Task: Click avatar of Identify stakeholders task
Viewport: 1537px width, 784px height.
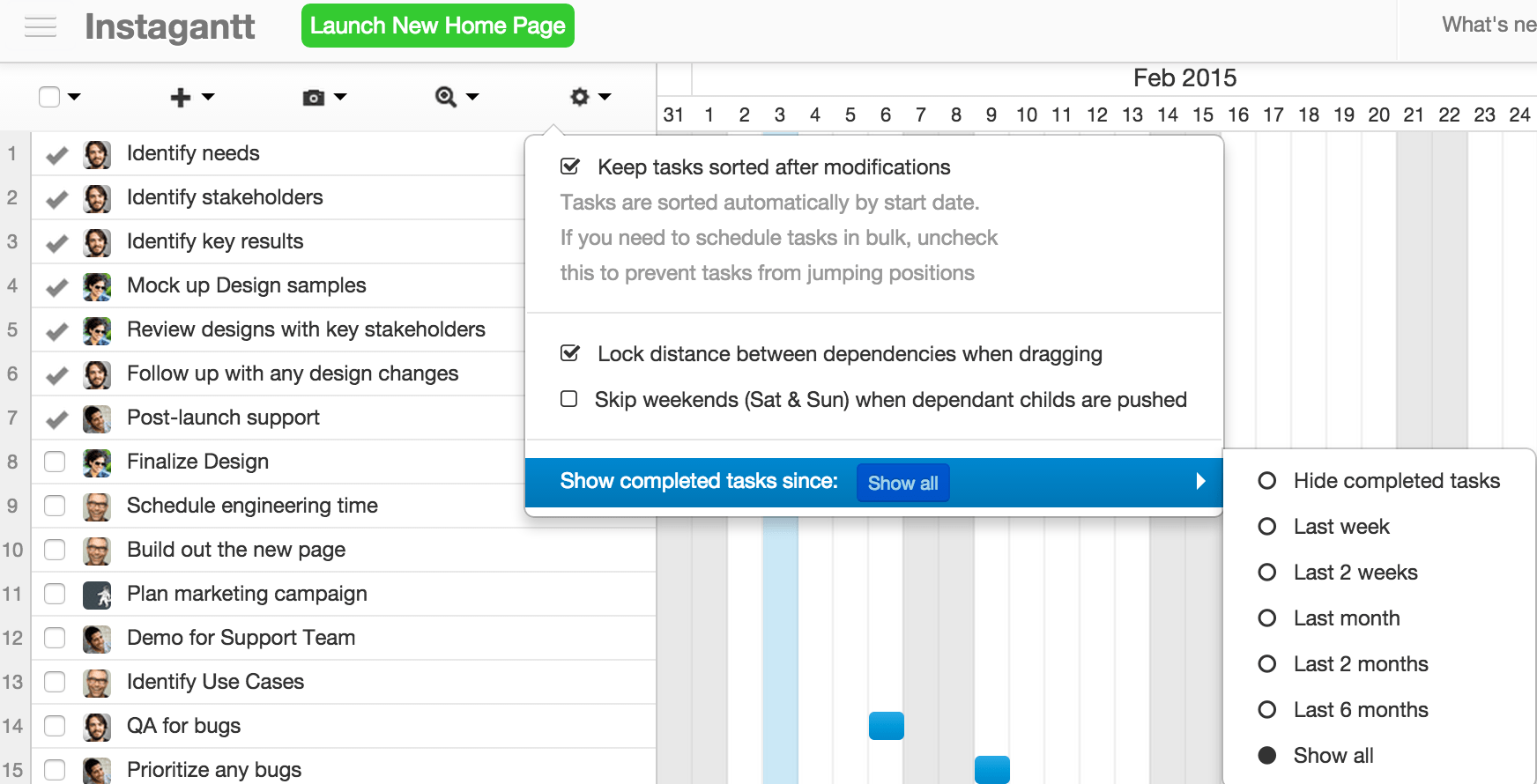Action: click(x=97, y=198)
